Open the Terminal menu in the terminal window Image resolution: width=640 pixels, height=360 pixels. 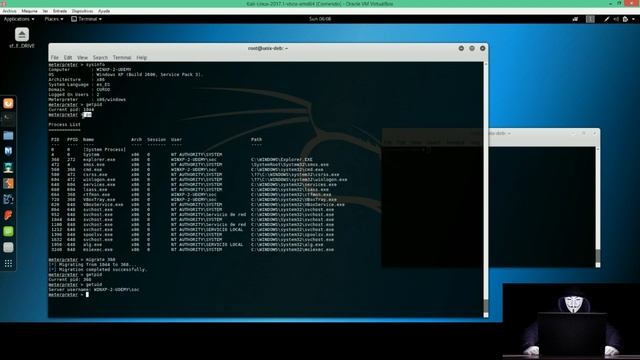click(x=122, y=58)
